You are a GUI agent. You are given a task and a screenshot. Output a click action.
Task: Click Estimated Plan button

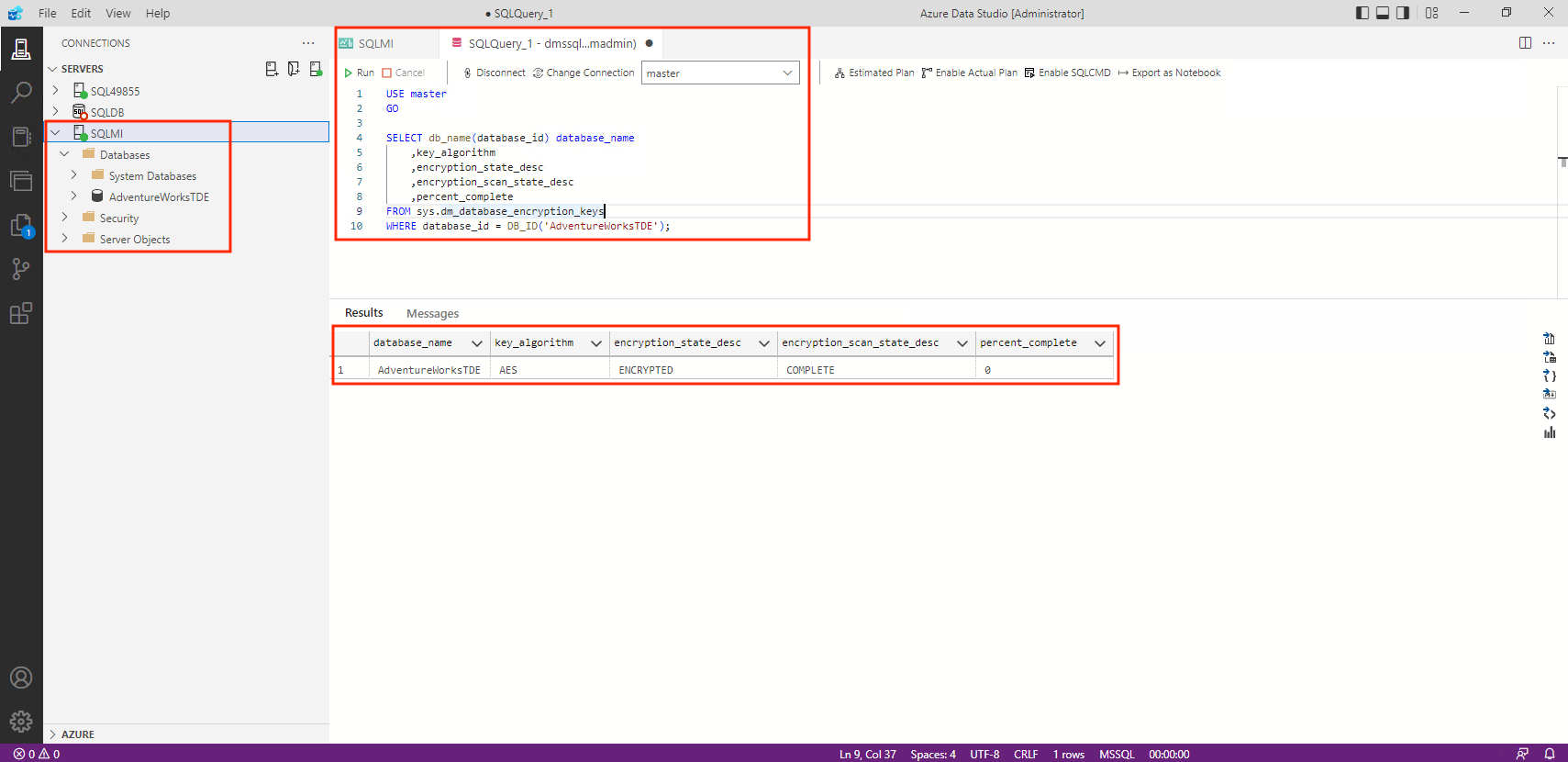tap(874, 73)
